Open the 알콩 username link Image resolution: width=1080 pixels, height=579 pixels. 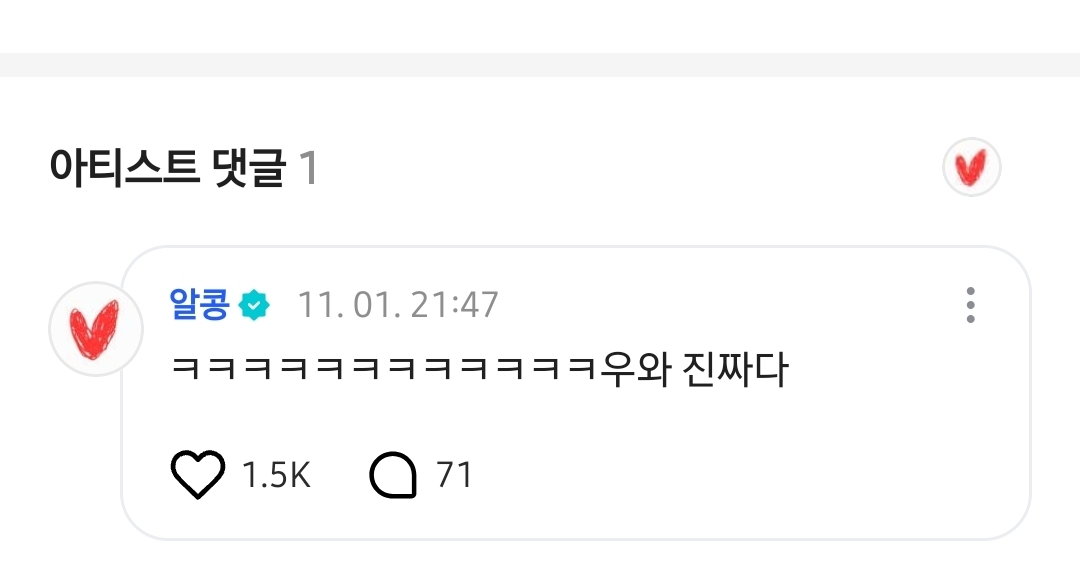pos(199,304)
